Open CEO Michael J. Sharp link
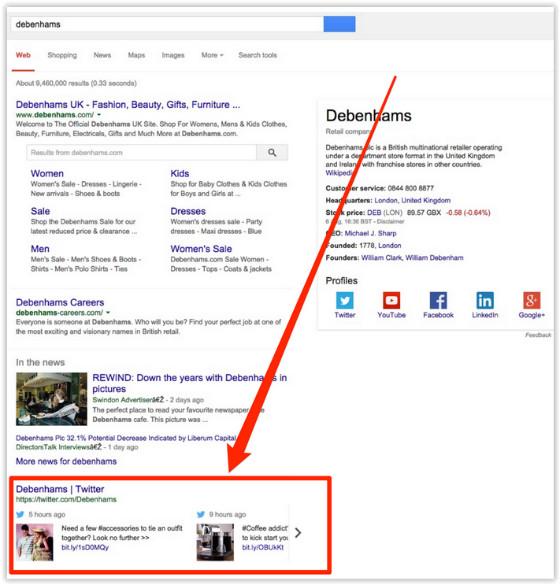 [x=370, y=233]
